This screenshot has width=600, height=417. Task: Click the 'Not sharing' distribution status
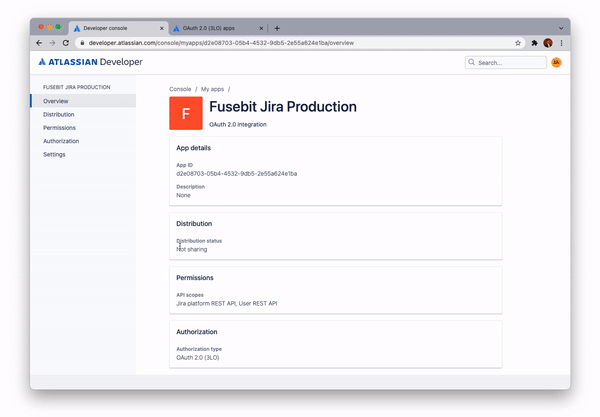(192, 249)
